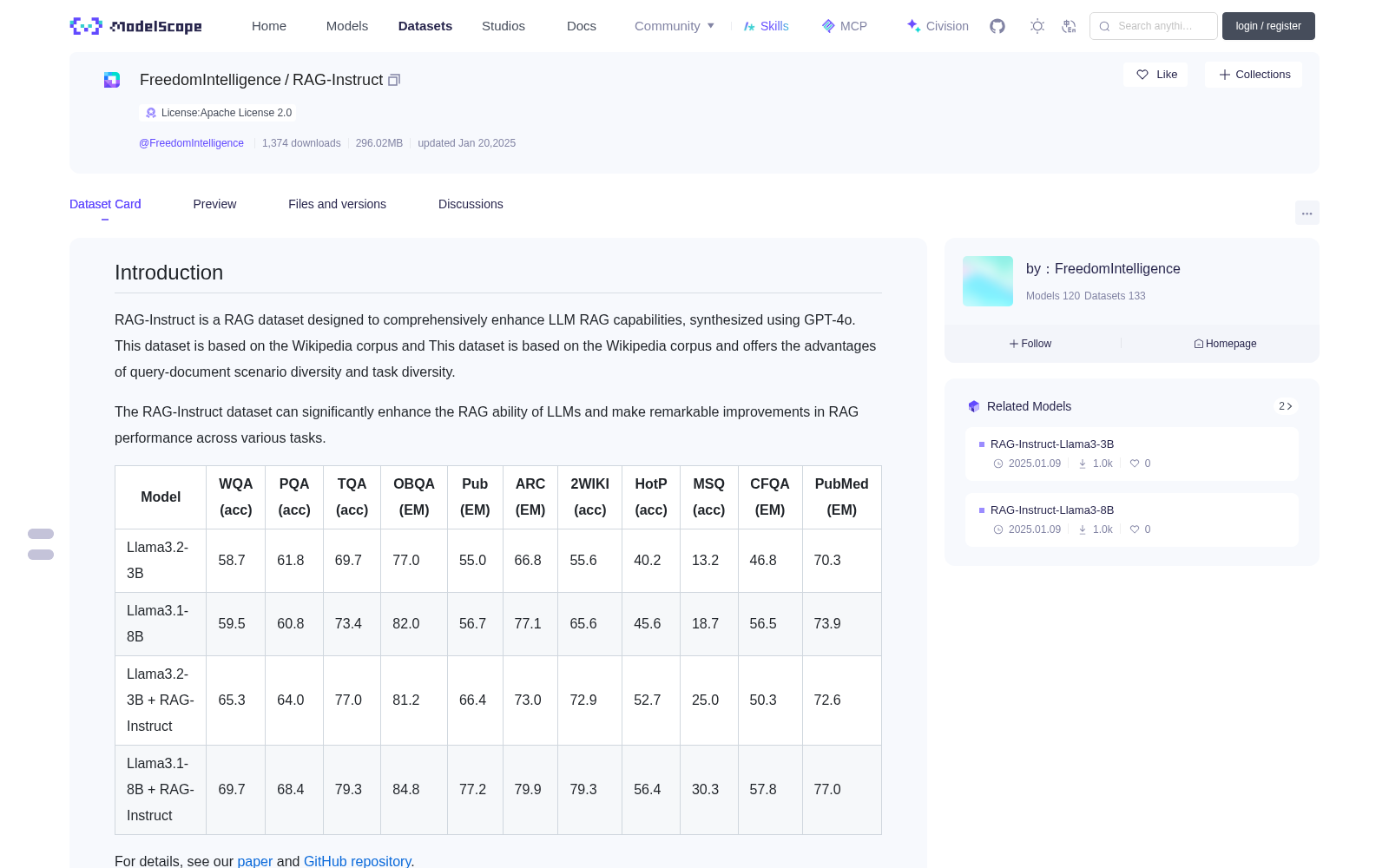The width and height of the screenshot is (1389, 868).
Task: Click the 'Llama3.1-8B + RAG-Instruct' row label
Action: click(161, 790)
